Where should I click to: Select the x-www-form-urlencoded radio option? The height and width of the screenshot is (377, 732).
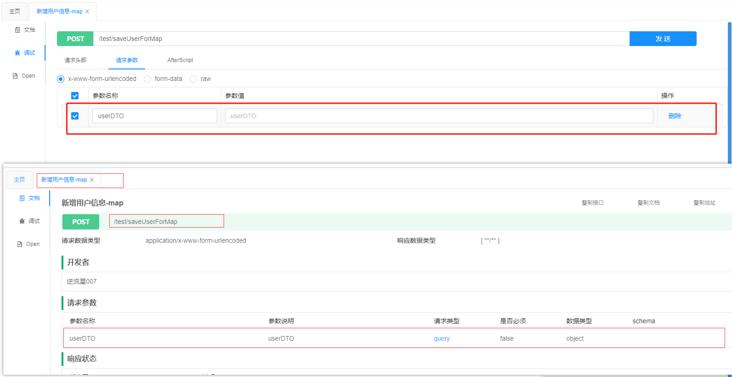point(60,79)
